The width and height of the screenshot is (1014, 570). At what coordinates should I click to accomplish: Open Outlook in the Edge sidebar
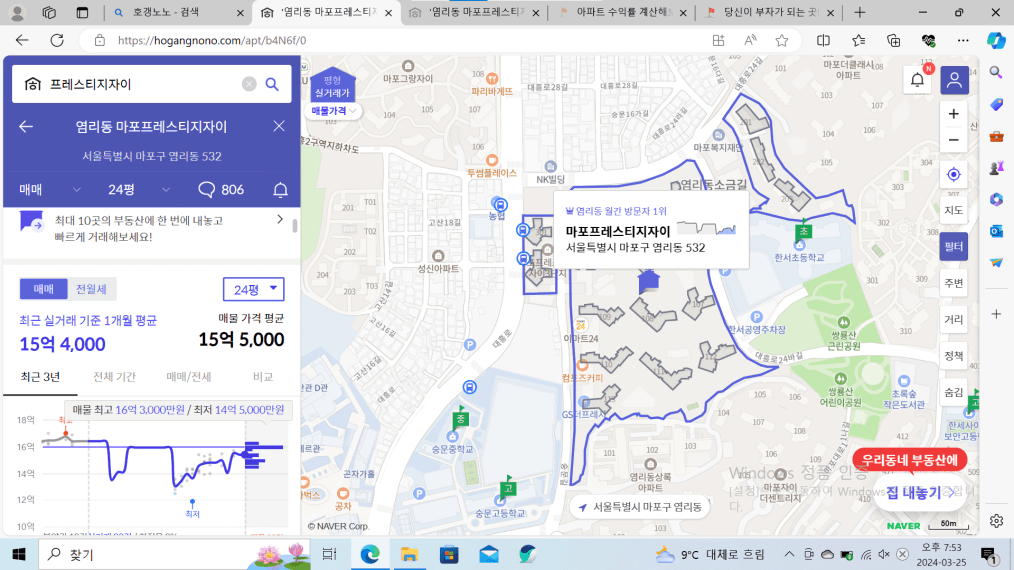pyautogui.click(x=996, y=231)
